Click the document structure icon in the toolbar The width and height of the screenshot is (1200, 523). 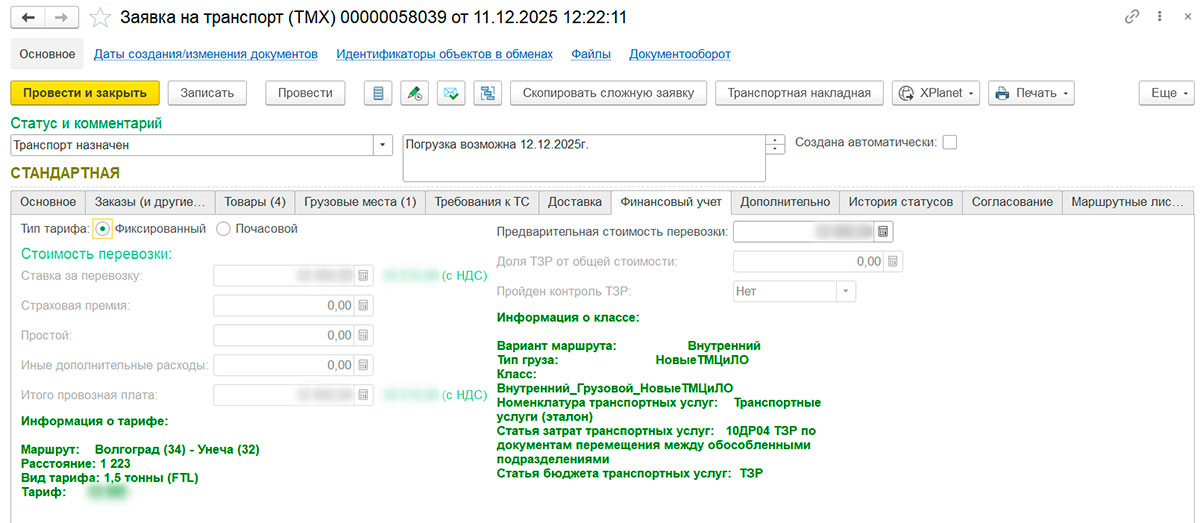click(488, 93)
